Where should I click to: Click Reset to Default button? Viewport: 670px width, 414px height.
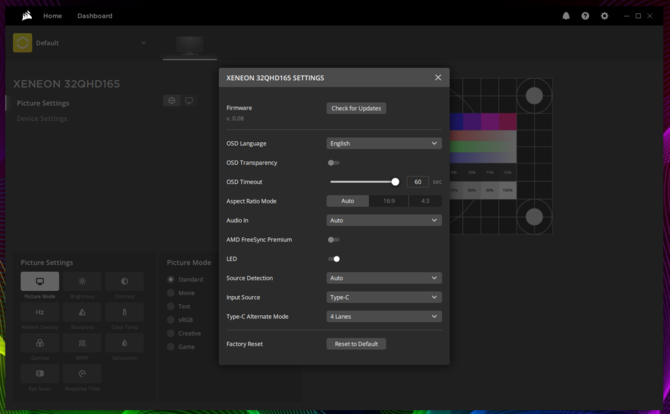356,344
